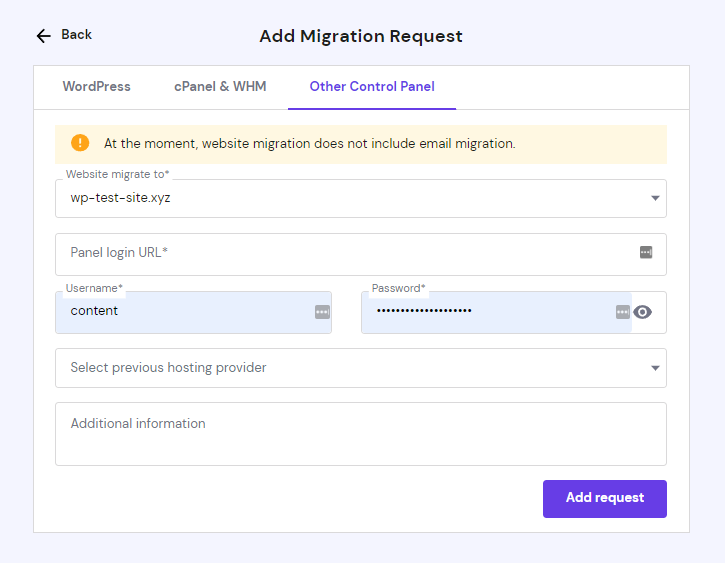The height and width of the screenshot is (563, 725).
Task: Open Select previous hosting provider dropdown
Action: click(x=350, y=368)
